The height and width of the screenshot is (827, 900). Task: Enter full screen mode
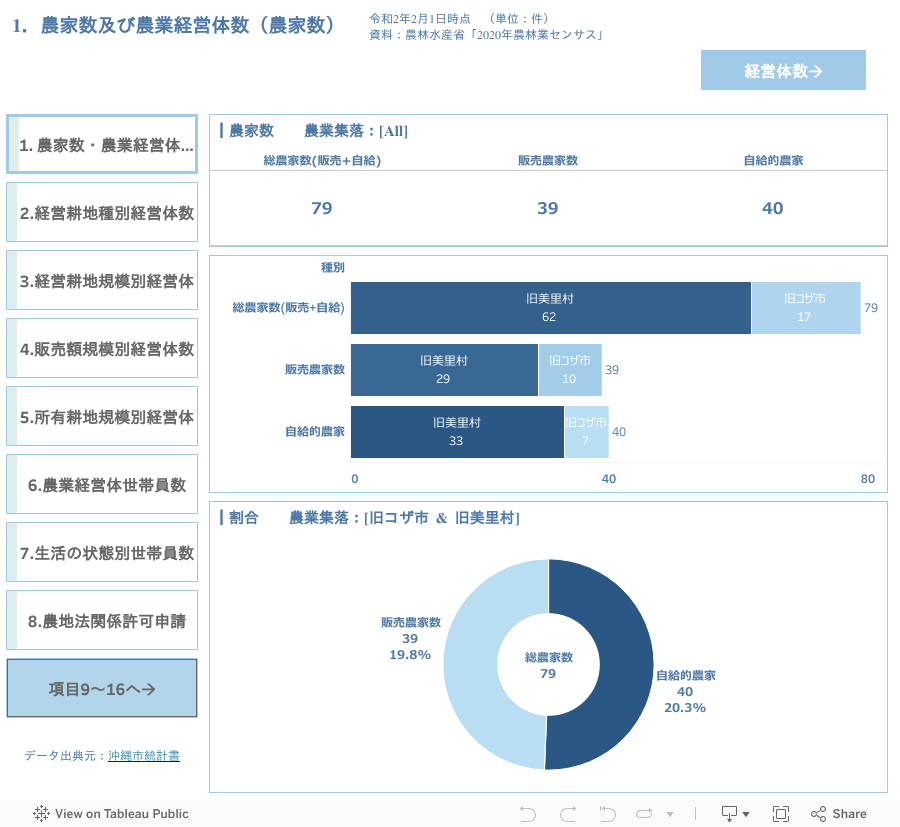click(781, 813)
